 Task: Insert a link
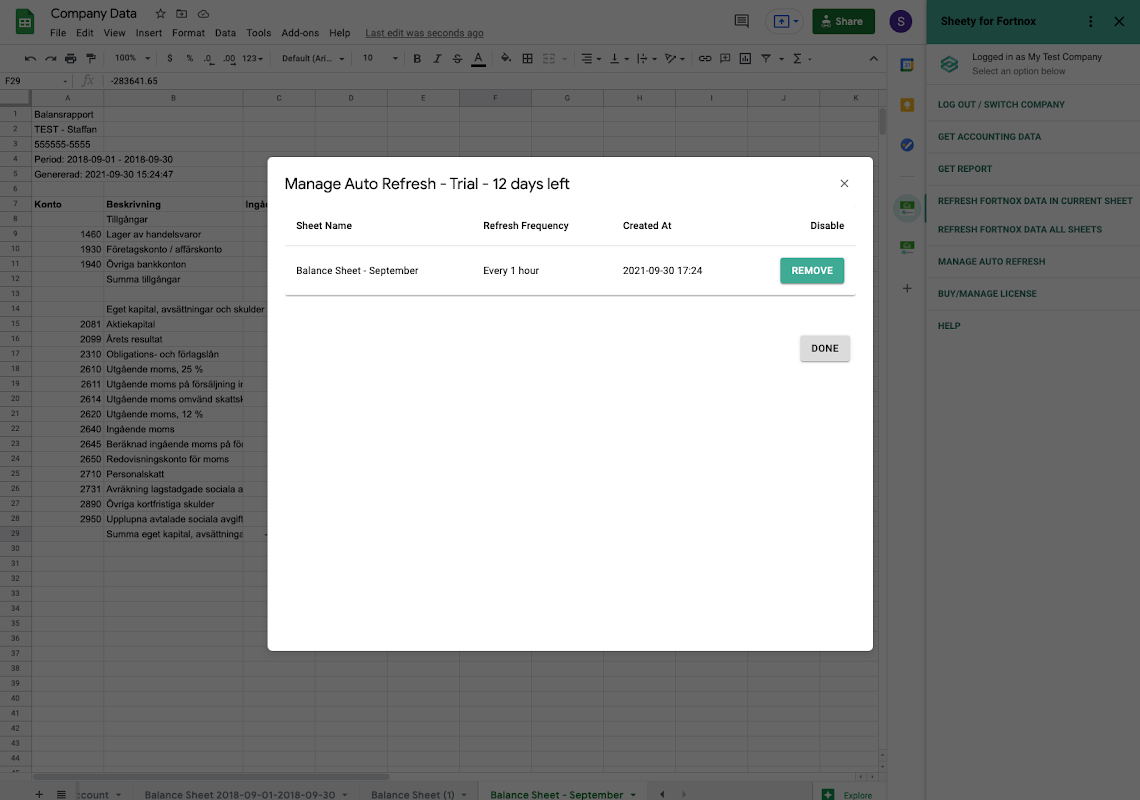point(705,58)
